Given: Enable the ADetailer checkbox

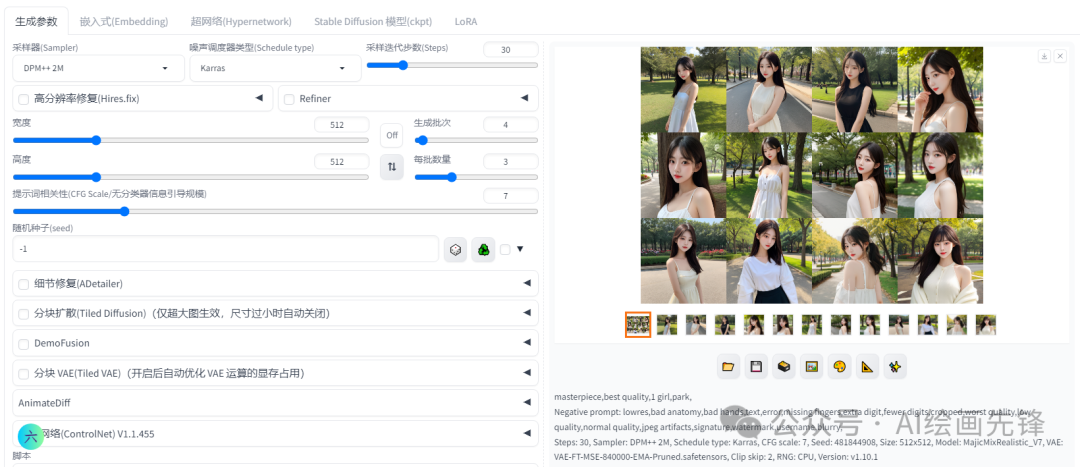Looking at the screenshot, I should point(23,284).
